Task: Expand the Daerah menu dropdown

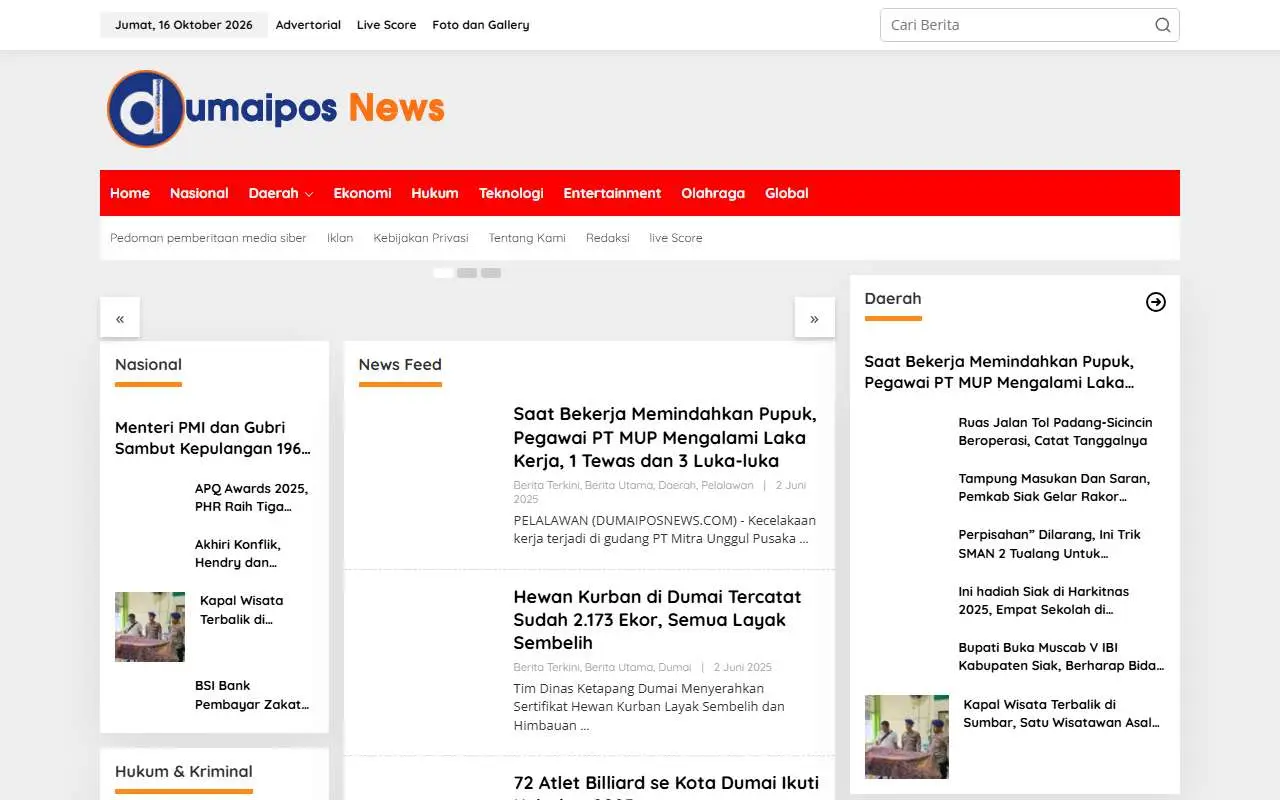Action: coord(281,193)
